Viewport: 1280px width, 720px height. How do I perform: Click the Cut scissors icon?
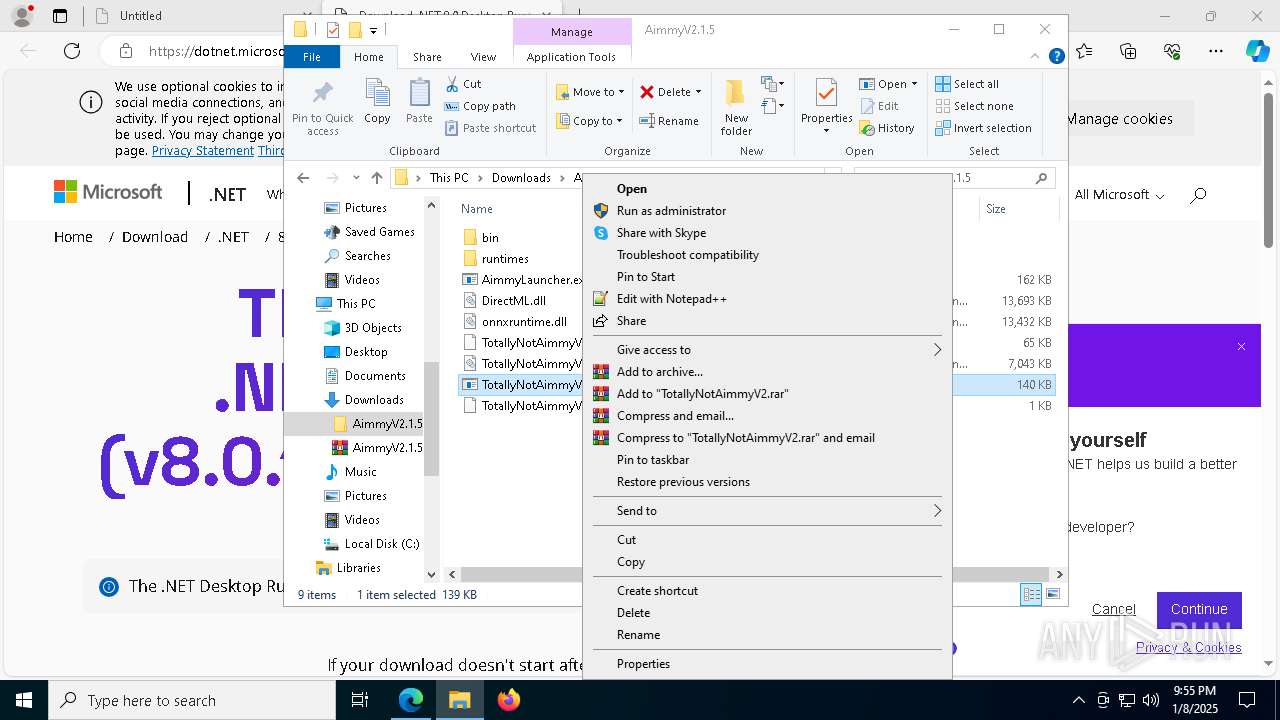[x=452, y=84]
